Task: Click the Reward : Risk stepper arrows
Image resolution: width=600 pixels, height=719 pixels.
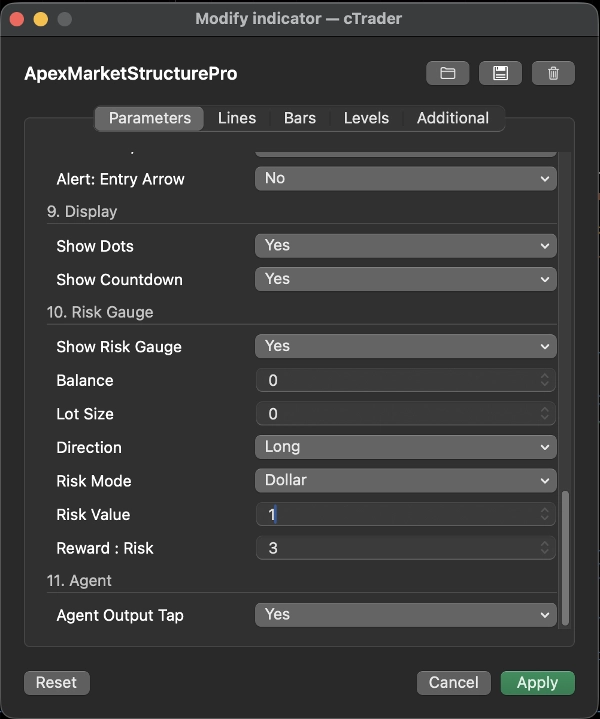Action: pyautogui.click(x=544, y=548)
